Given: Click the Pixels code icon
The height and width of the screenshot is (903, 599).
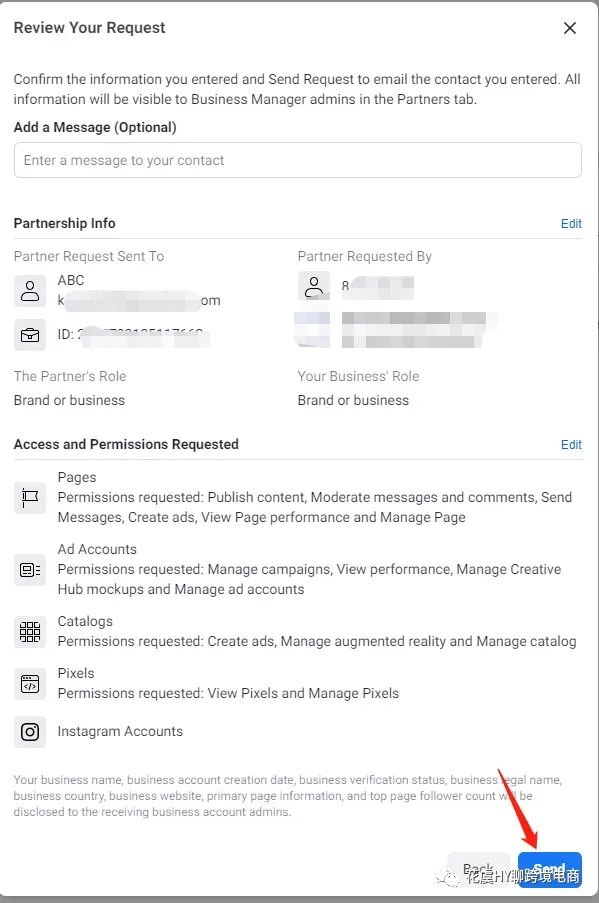Looking at the screenshot, I should point(30,684).
